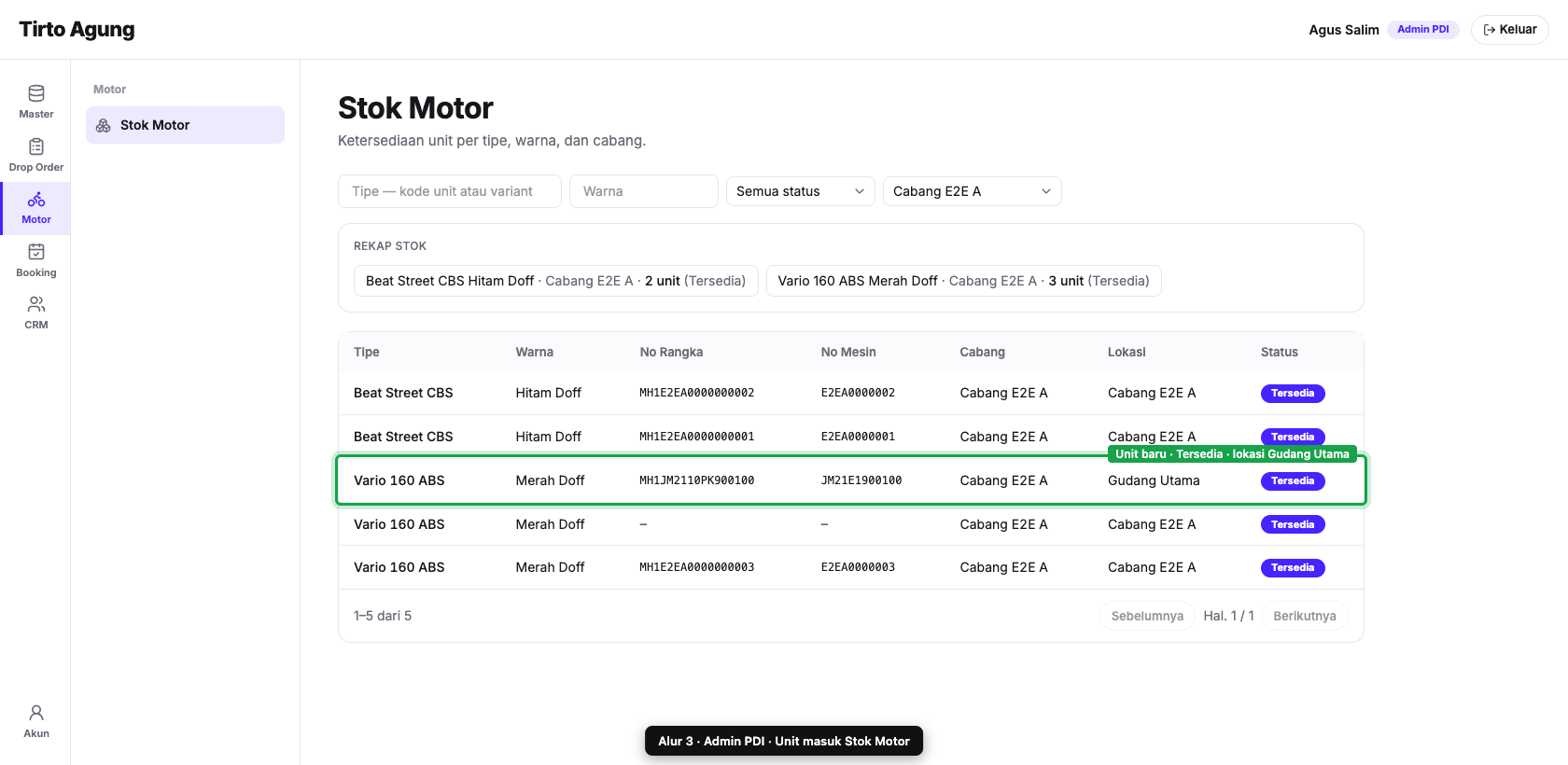This screenshot has height=765, width=1568.
Task: Open the Drop Order clipboard icon
Action: tap(36, 146)
